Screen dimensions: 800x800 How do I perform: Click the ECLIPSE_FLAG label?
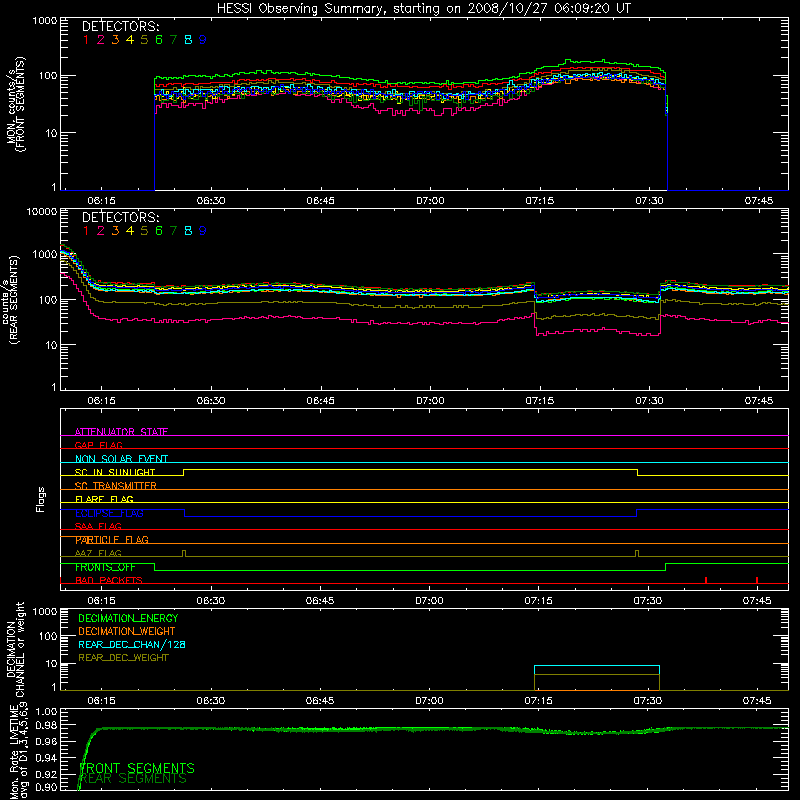[x=109, y=513]
